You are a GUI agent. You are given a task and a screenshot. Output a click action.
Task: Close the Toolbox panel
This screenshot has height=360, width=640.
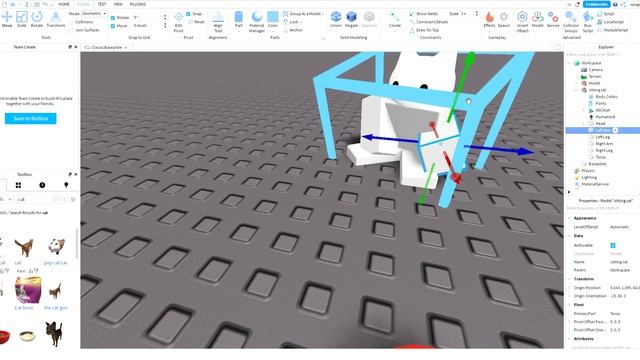pyautogui.click(x=76, y=174)
